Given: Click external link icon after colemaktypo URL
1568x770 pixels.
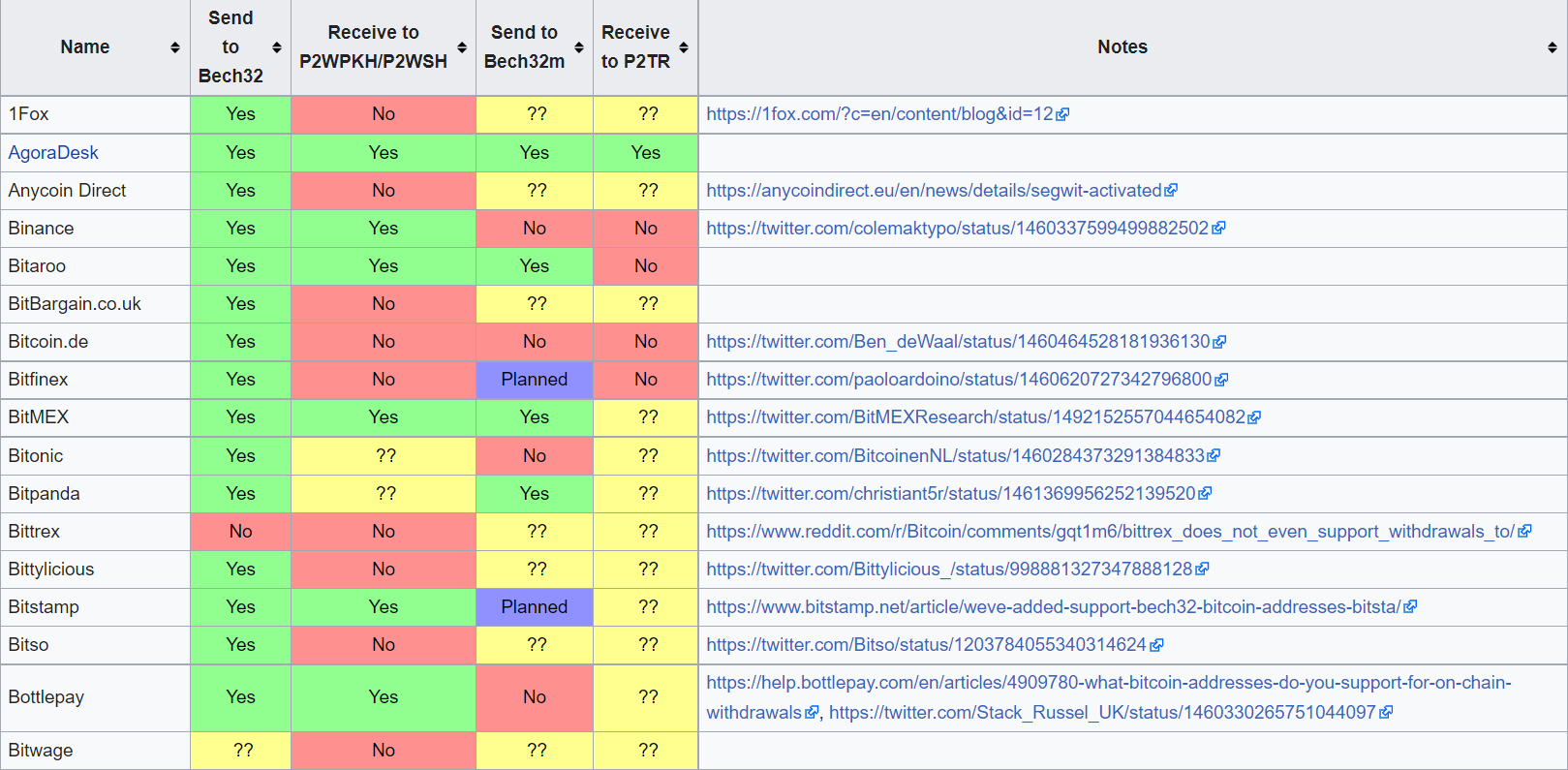Looking at the screenshot, I should (x=1218, y=229).
